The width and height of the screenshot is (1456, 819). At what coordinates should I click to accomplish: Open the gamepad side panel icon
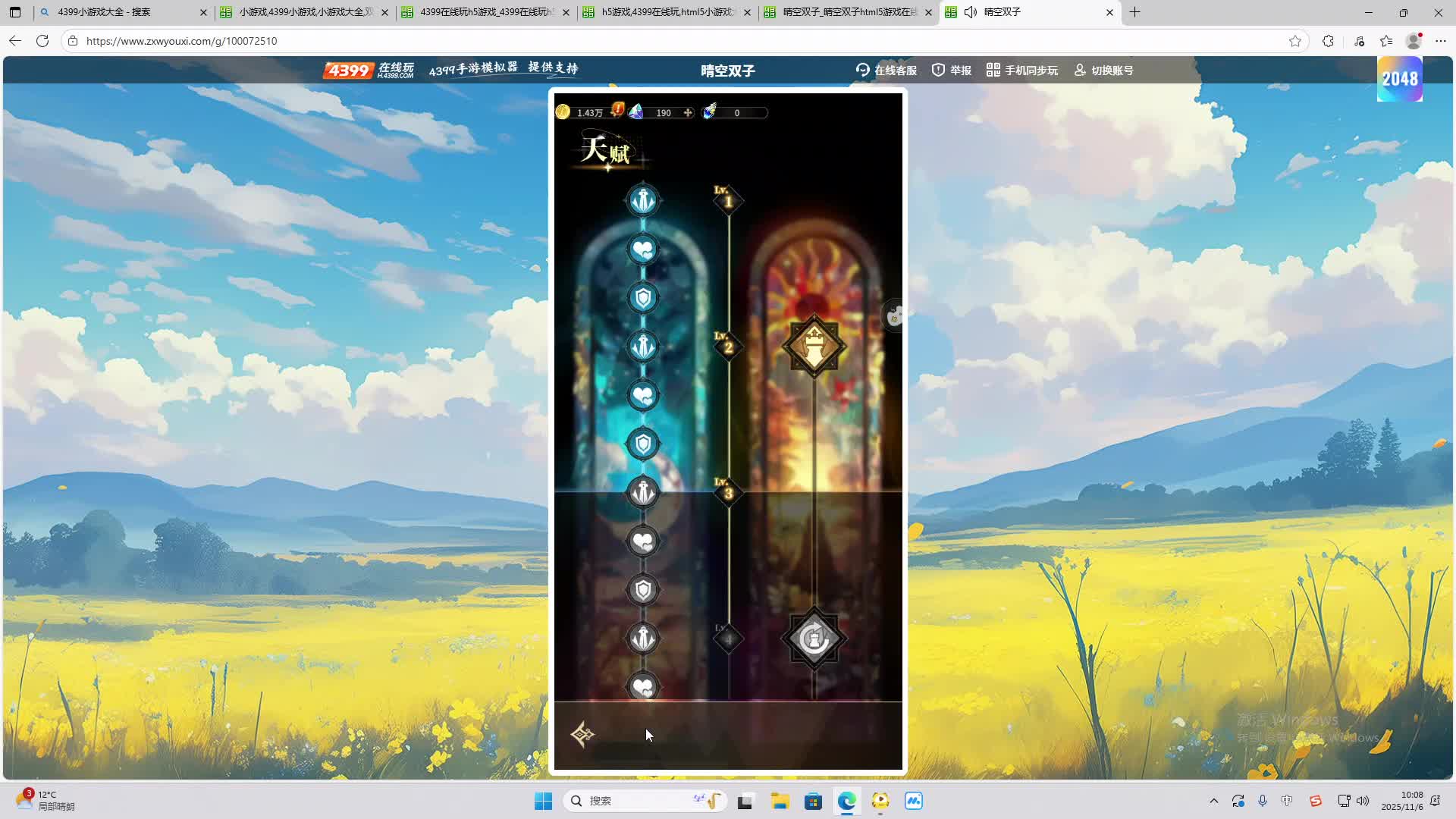point(895,315)
